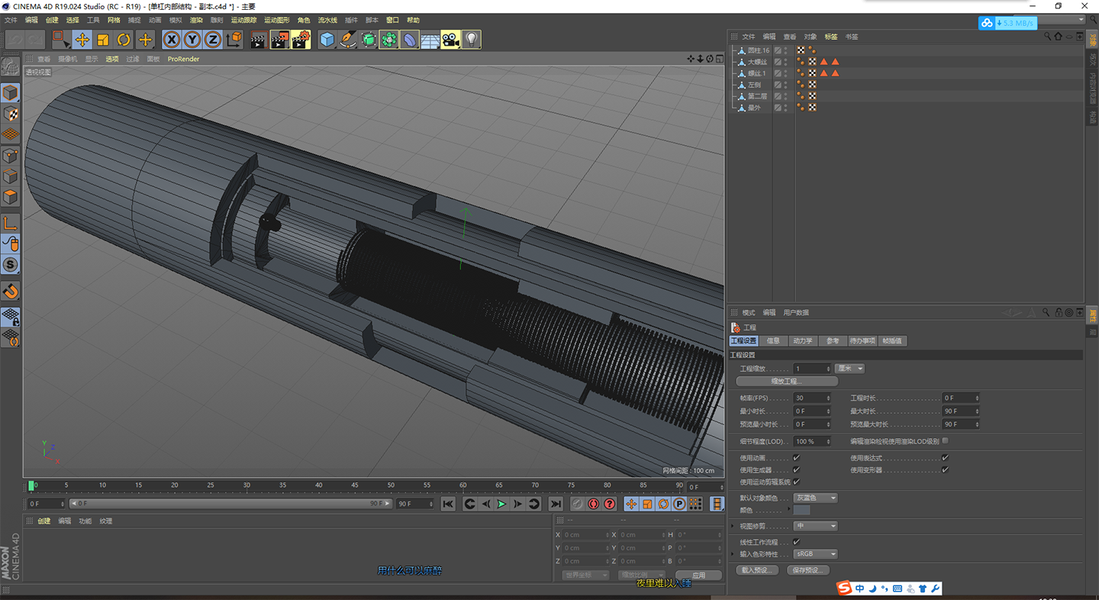Image resolution: width=1099 pixels, height=600 pixels.
Task: Select the Scale tool in the top toolbar
Action: (x=103, y=40)
